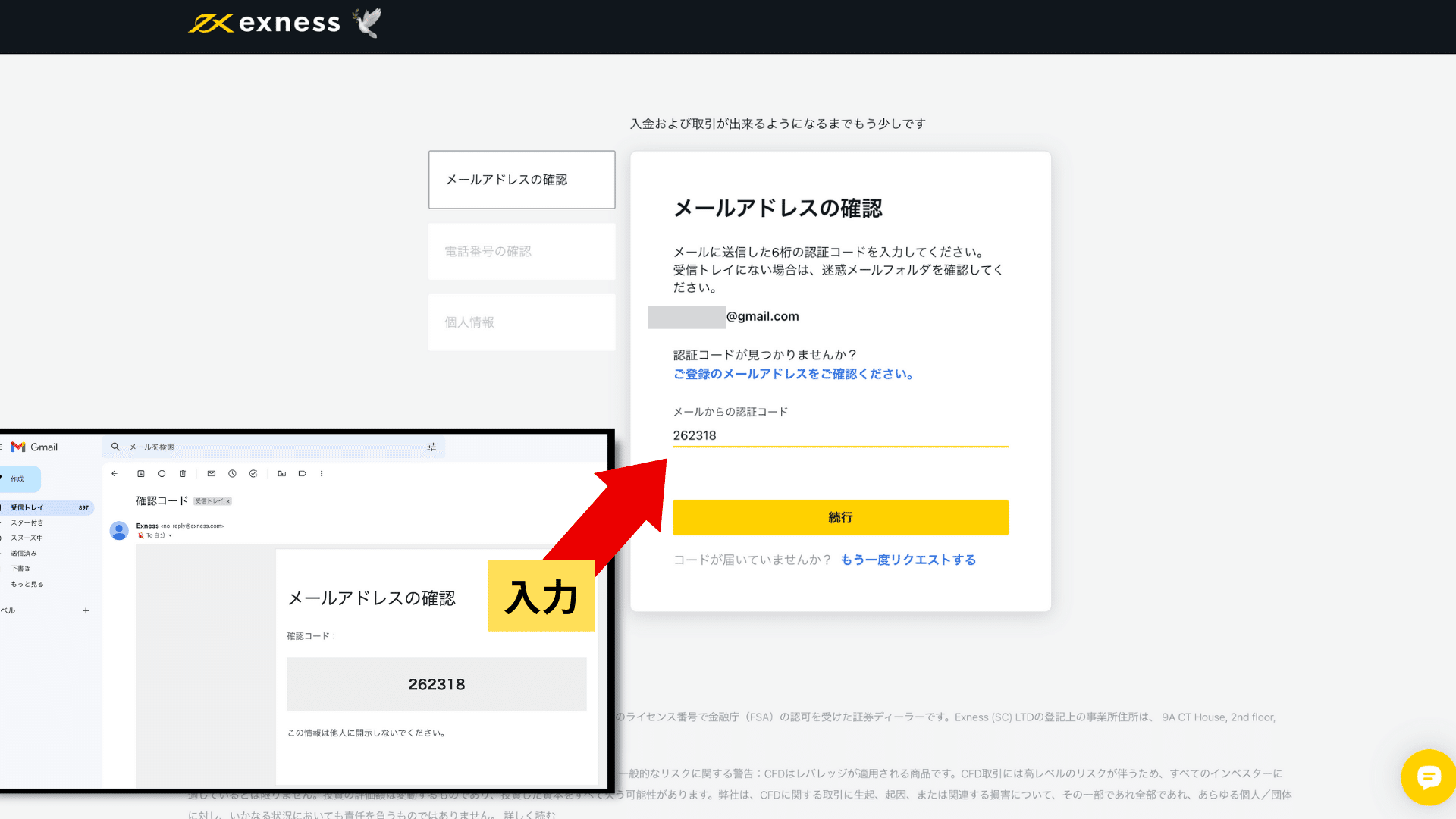Click the ご登録のメールアドレスをご確認ください link
This screenshot has height=819, width=1456.
point(793,375)
